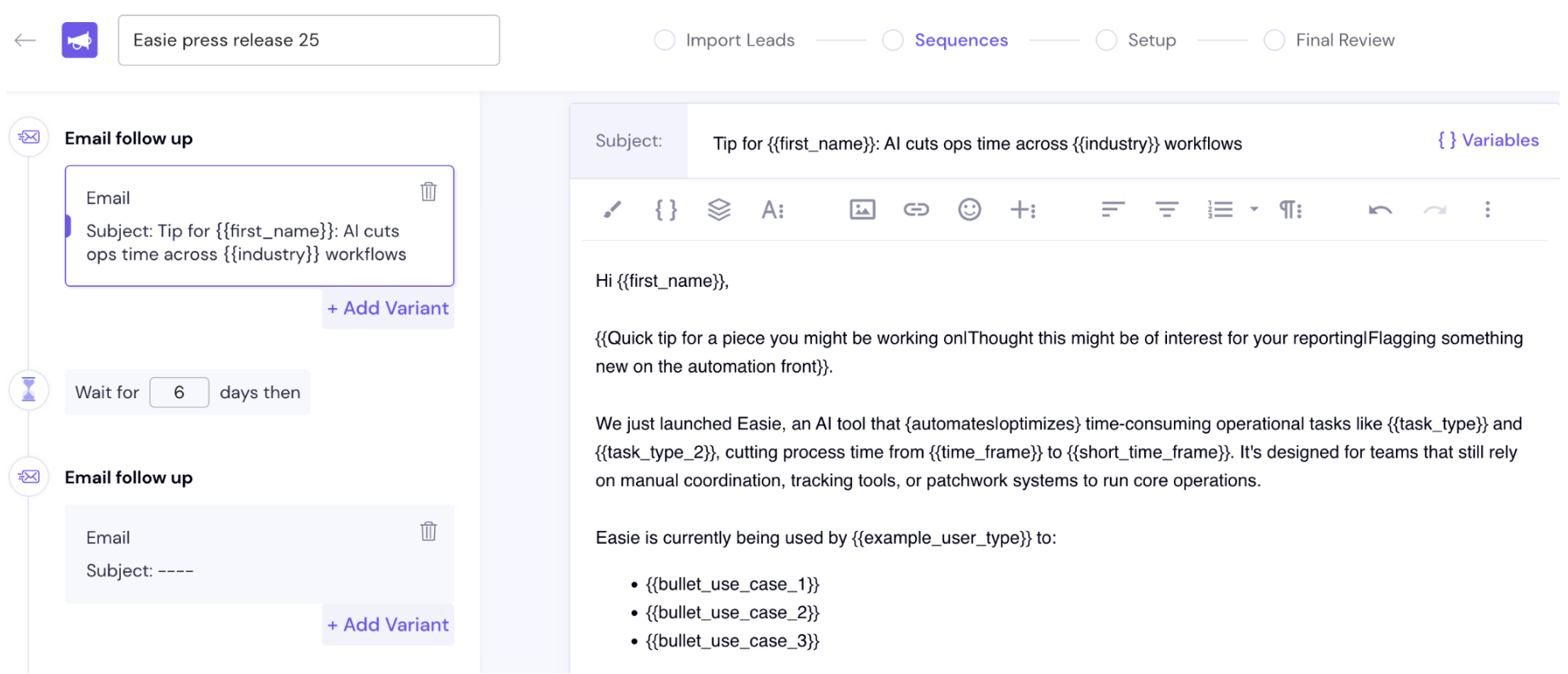Open the Sequences step

click(961, 40)
